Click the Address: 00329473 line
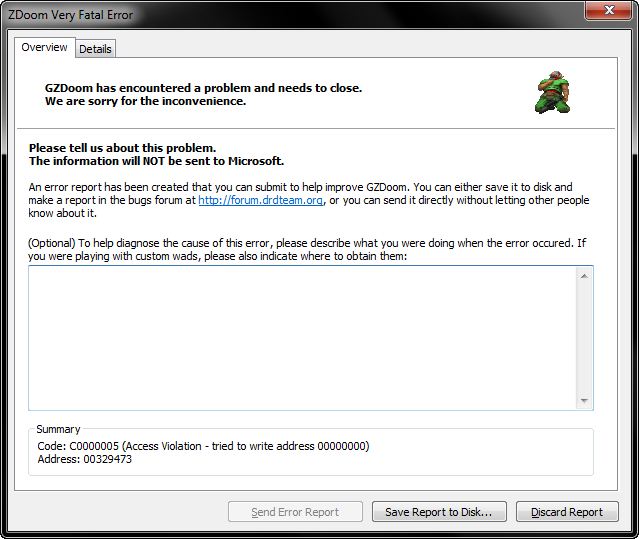Image resolution: width=639 pixels, height=539 pixels. [x=84, y=459]
